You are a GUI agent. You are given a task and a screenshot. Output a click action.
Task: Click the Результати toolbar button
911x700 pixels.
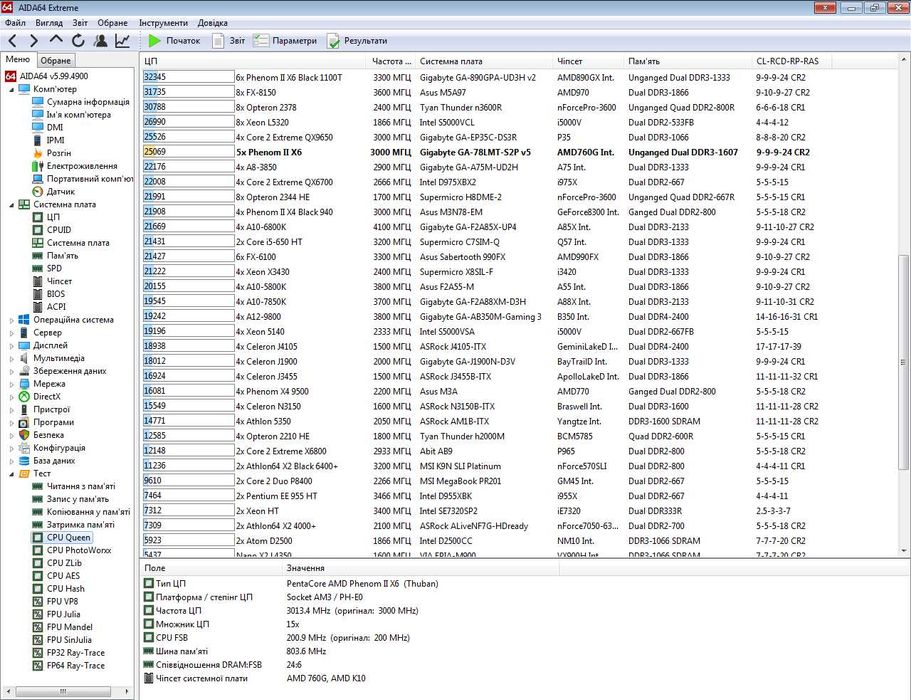coord(357,41)
